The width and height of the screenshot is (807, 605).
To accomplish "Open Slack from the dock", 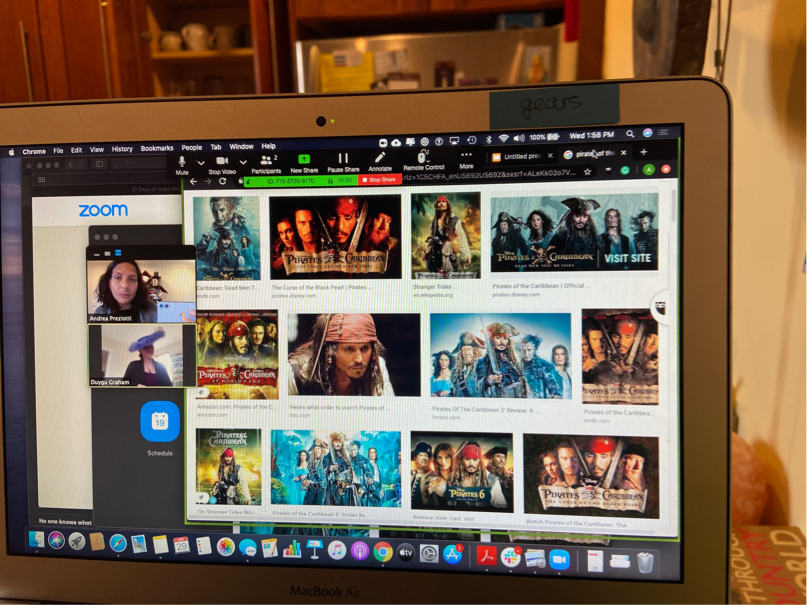I will [x=511, y=557].
